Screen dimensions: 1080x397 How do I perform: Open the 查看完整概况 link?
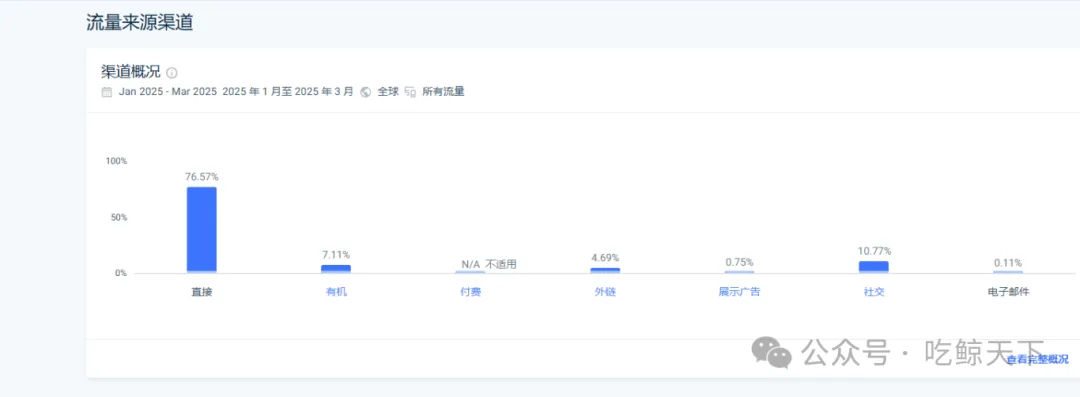point(1038,359)
